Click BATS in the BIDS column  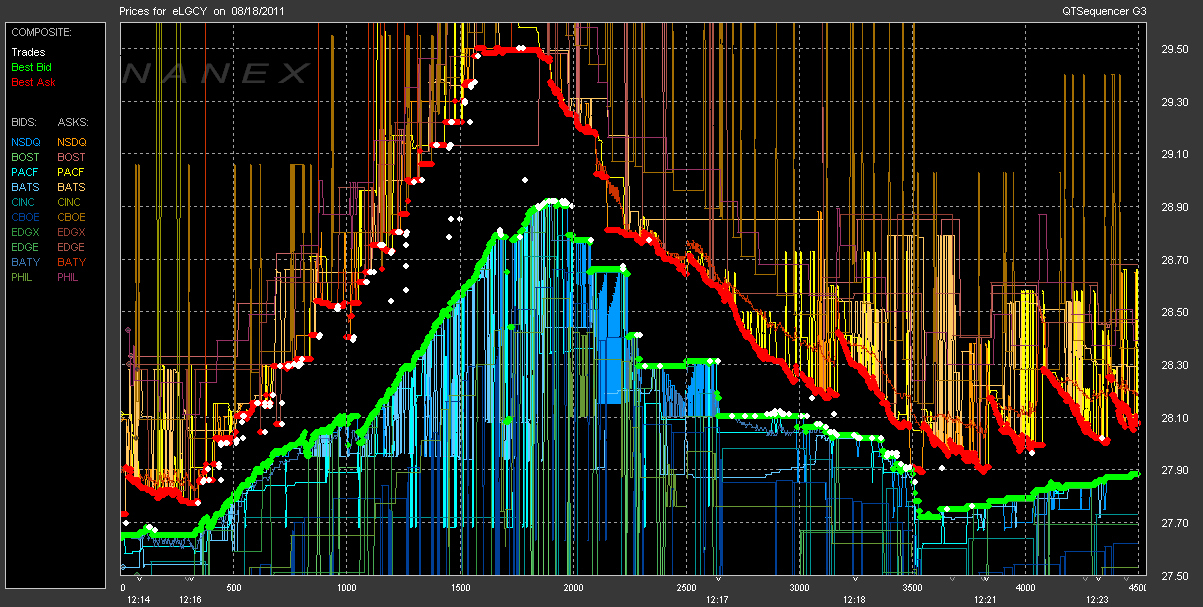25,187
